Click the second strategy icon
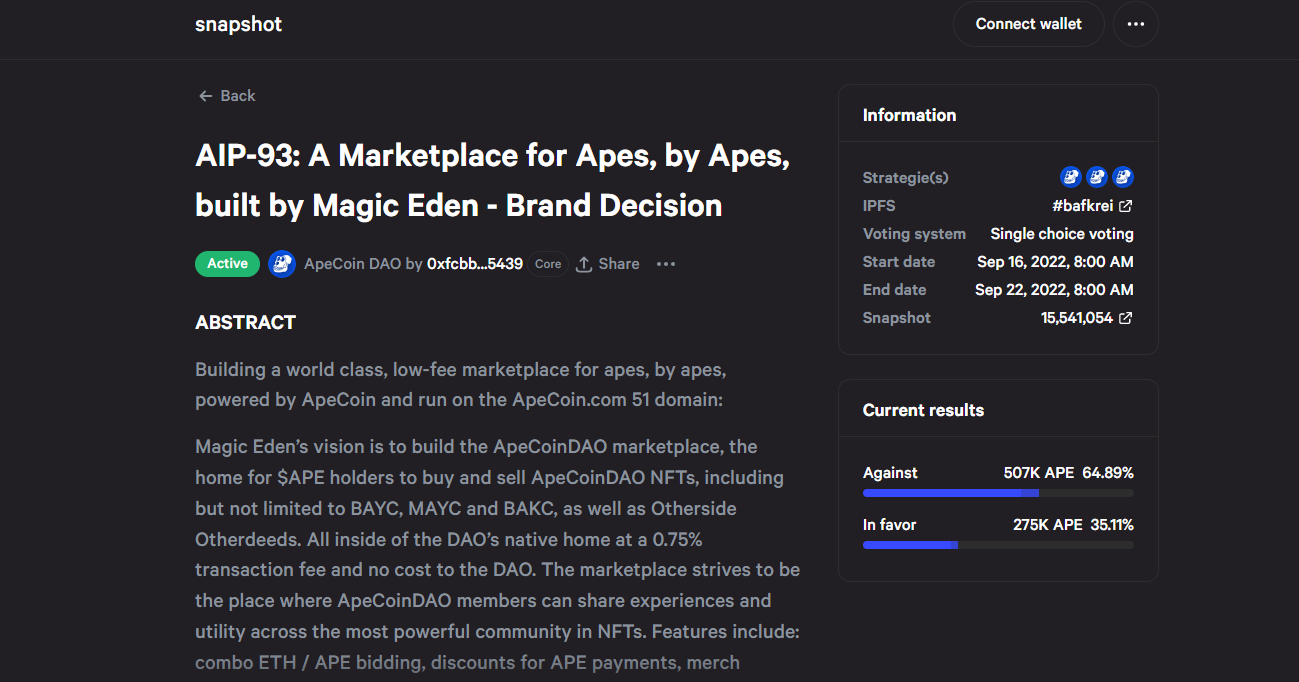Viewport: 1299px width, 682px height. point(1097,177)
